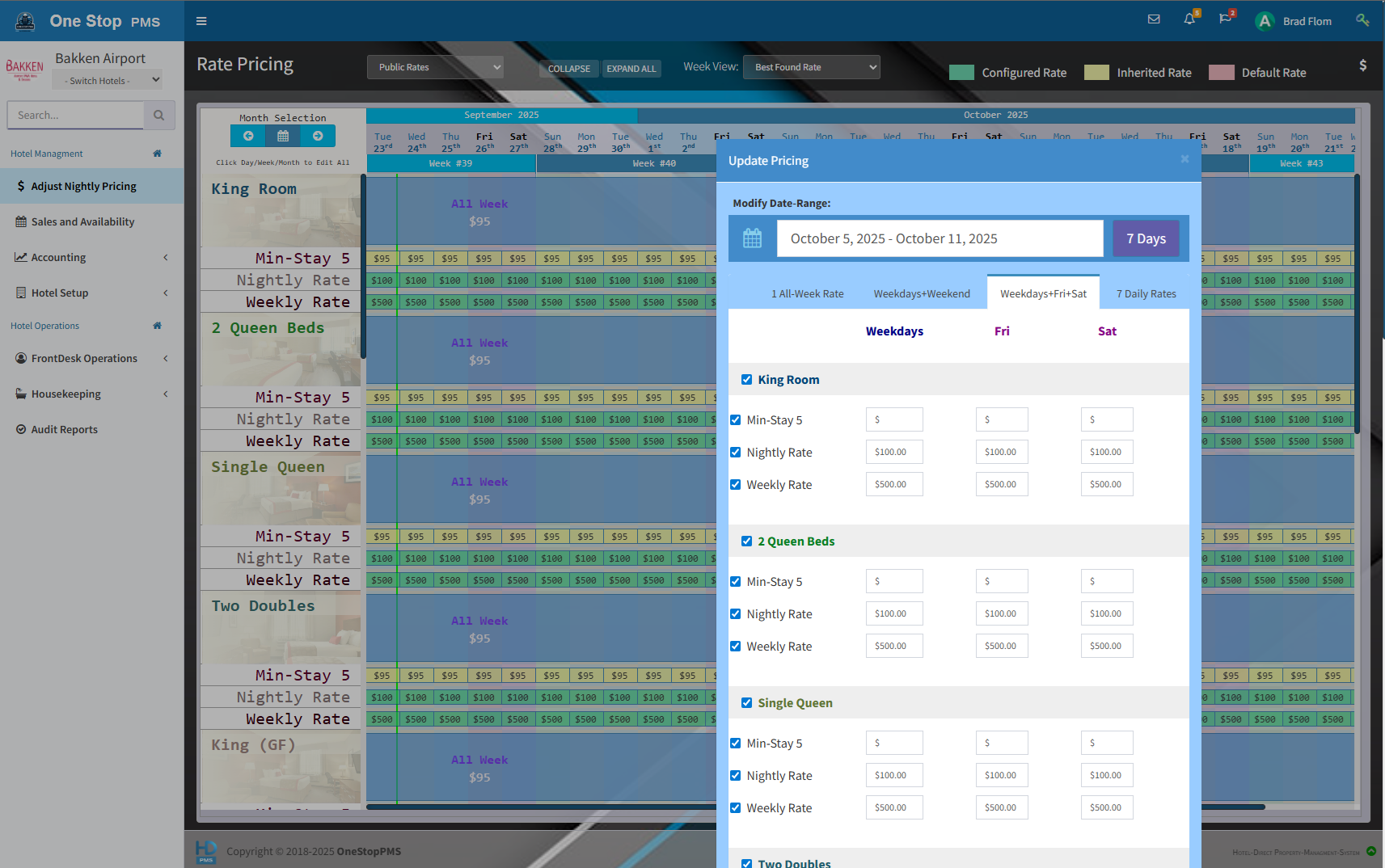1385x868 pixels.
Task: Select the Weekdays+Weekend tab
Action: pos(921,294)
